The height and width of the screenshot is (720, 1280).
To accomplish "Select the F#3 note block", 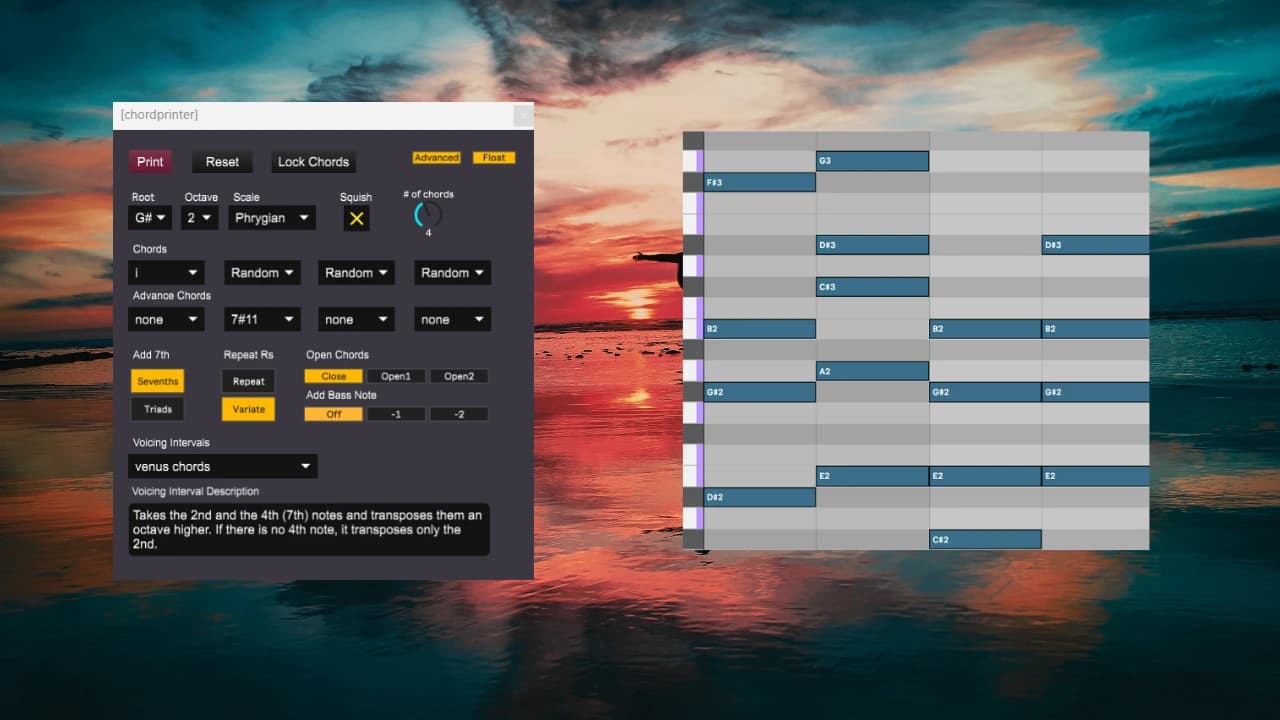I will (x=759, y=182).
